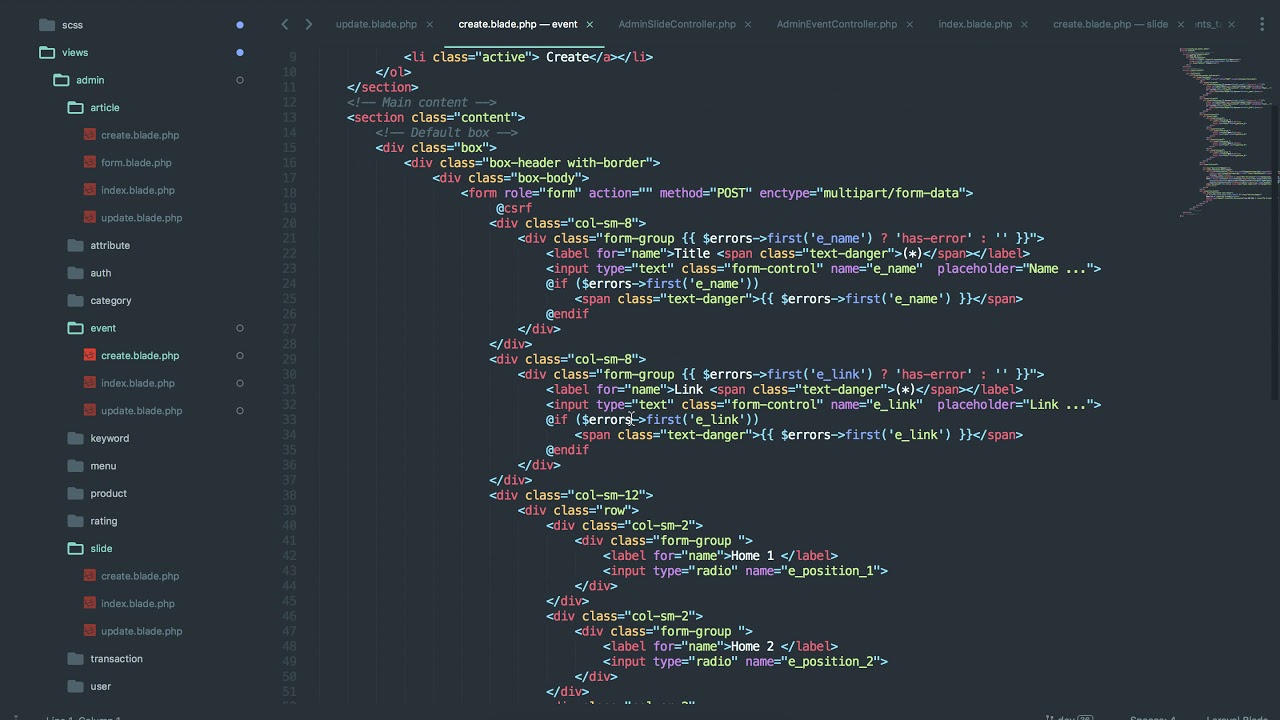Close the index.blade.php tab
This screenshot has height=720, width=1280.
point(1024,24)
